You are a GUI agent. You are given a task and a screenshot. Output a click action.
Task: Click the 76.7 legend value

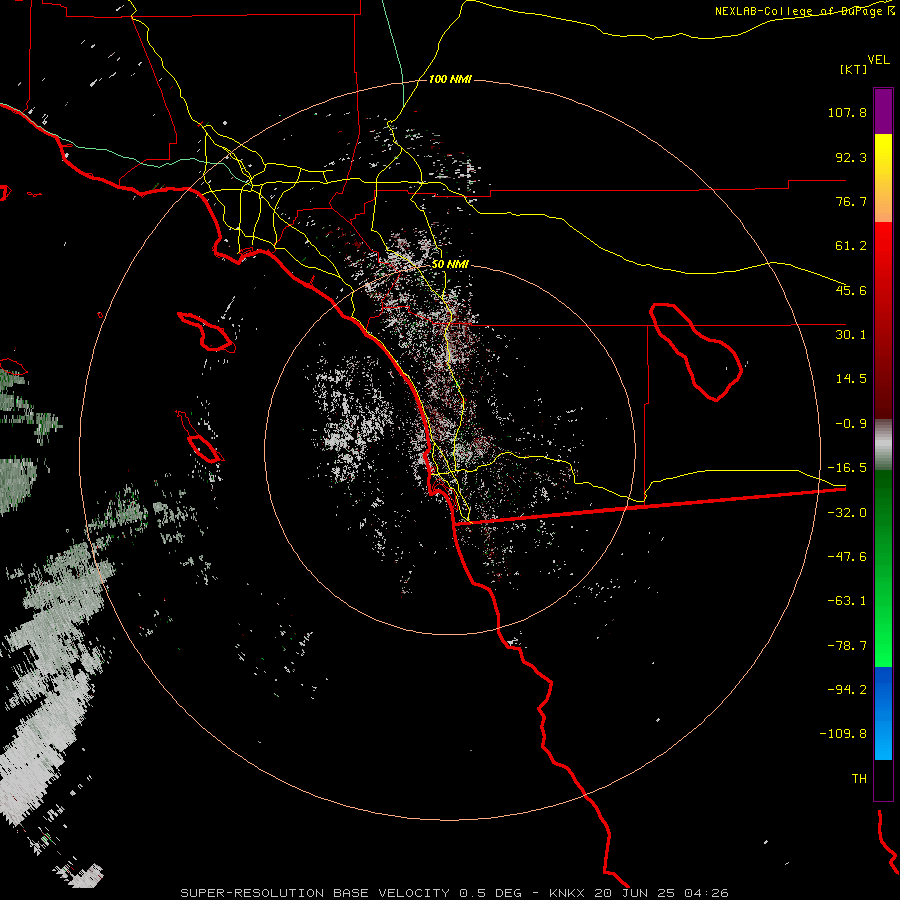coord(851,201)
